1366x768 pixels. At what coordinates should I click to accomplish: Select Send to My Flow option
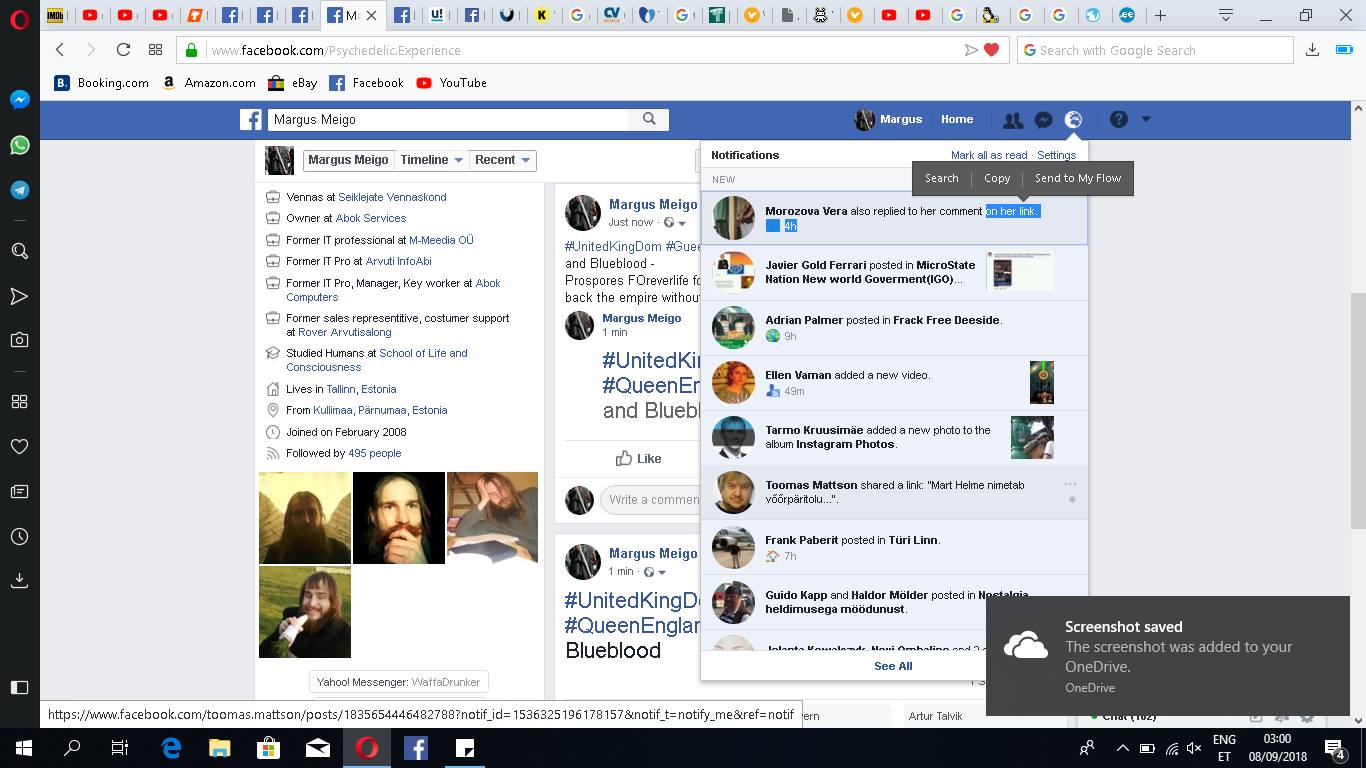pyautogui.click(x=1078, y=178)
